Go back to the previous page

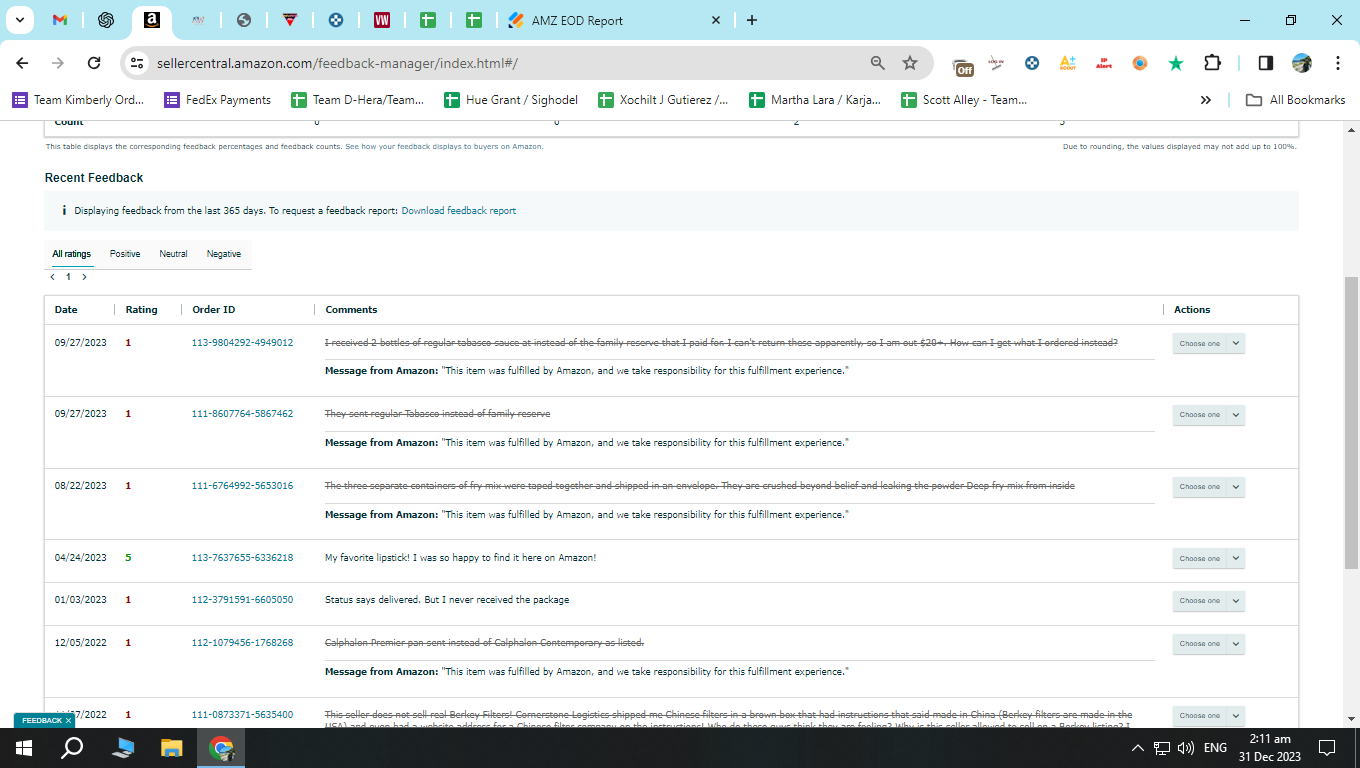click(x=23, y=63)
